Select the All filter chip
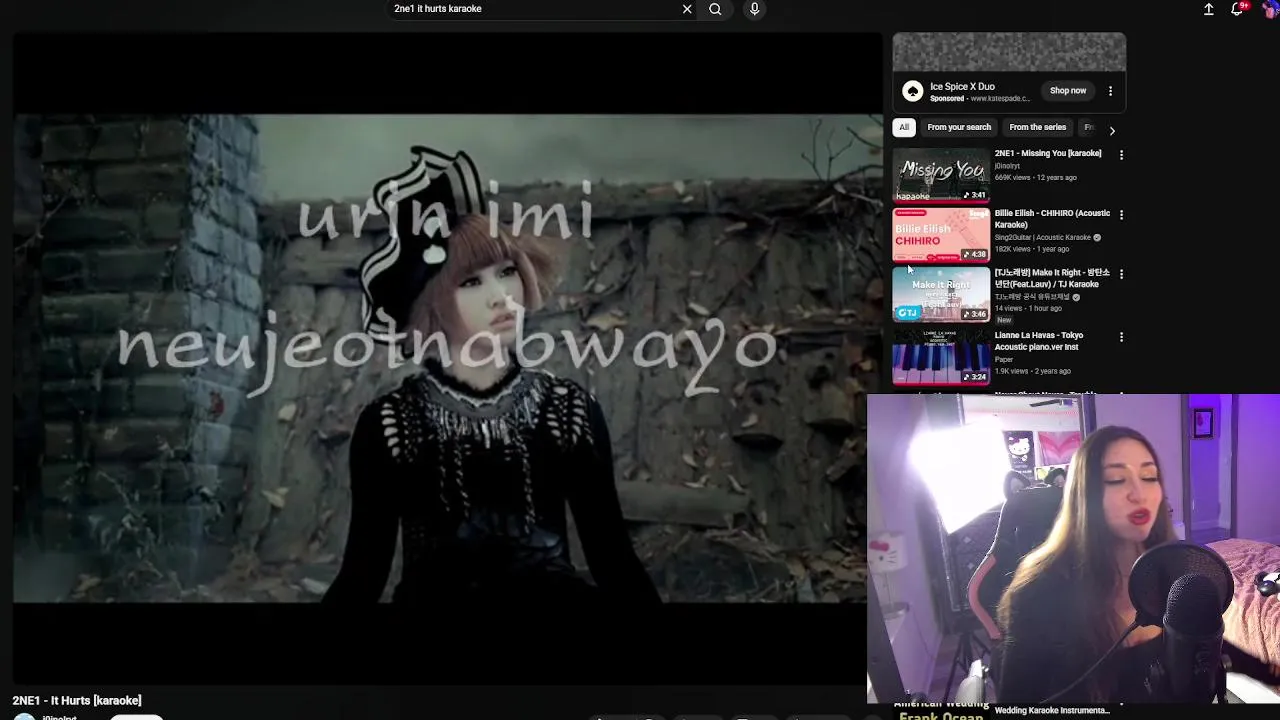This screenshot has height=720, width=1280. click(904, 127)
